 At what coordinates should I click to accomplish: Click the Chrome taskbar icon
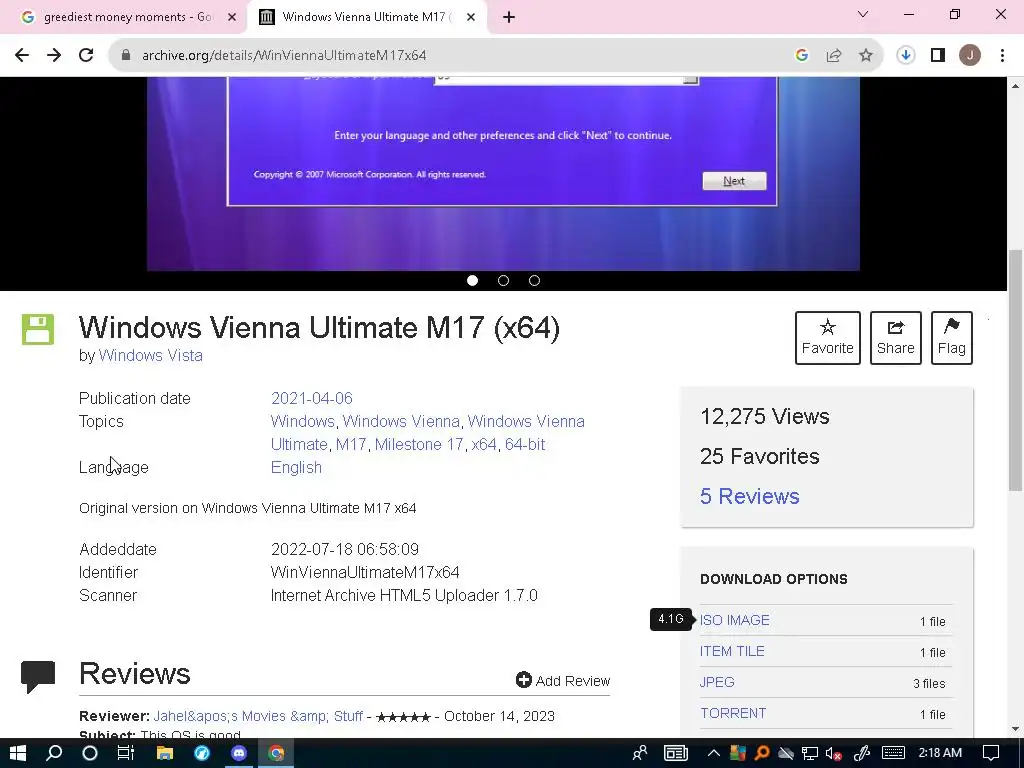[276, 753]
